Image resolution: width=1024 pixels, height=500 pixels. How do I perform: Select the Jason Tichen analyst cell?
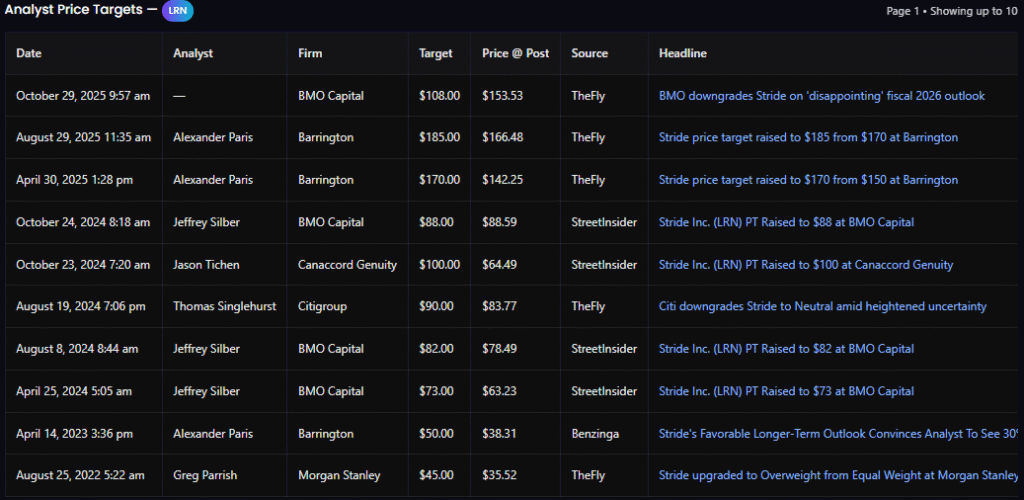tap(205, 265)
